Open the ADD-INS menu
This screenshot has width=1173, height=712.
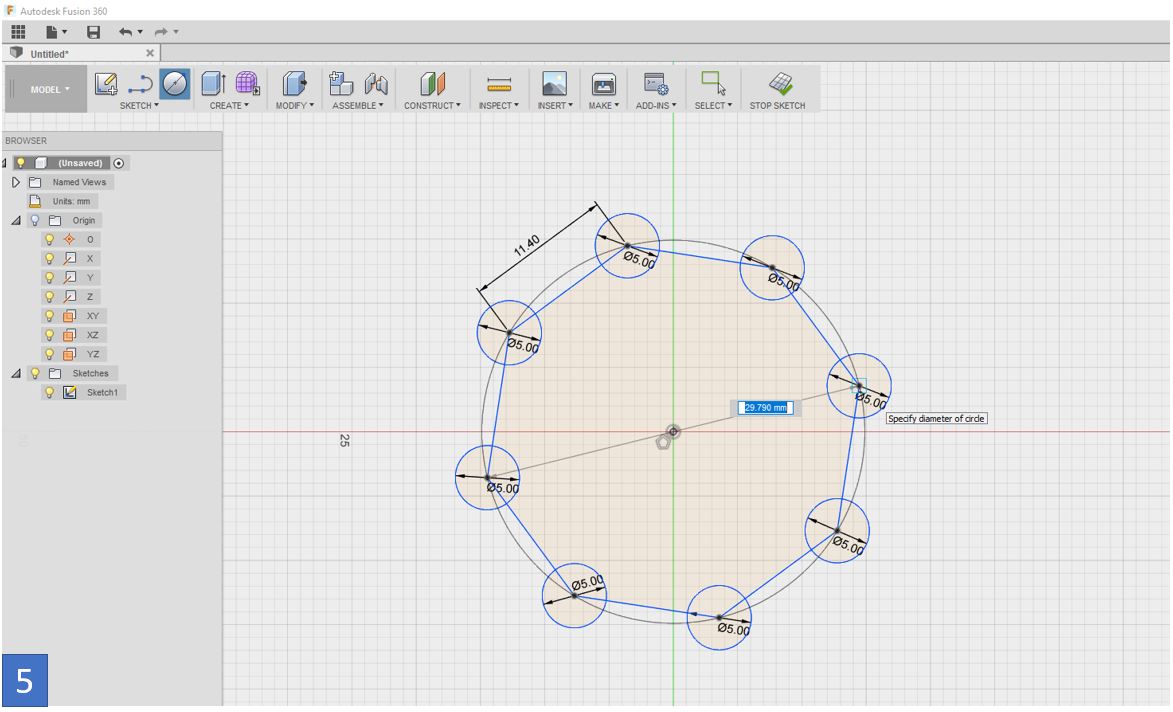(x=655, y=105)
